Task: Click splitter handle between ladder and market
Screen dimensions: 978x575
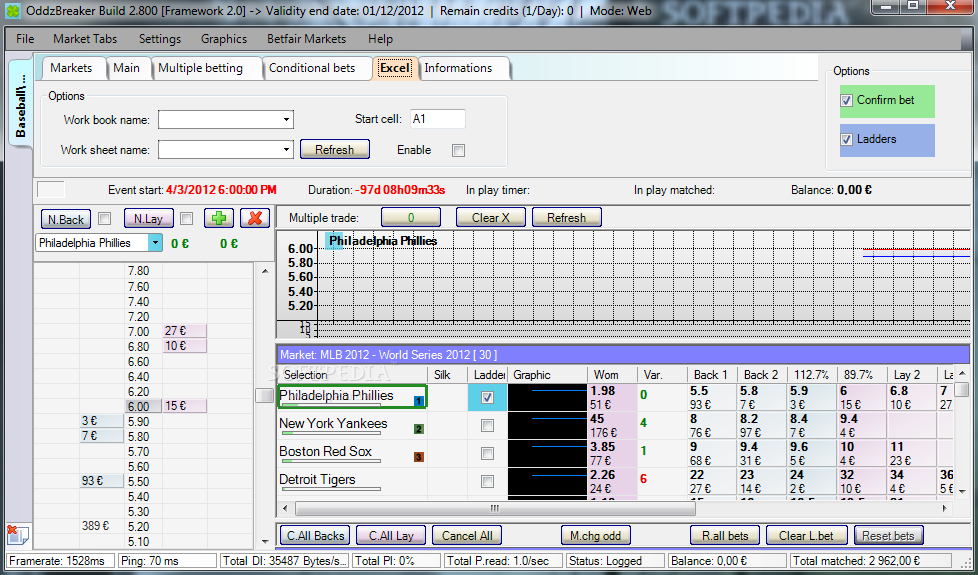Action: (x=264, y=395)
